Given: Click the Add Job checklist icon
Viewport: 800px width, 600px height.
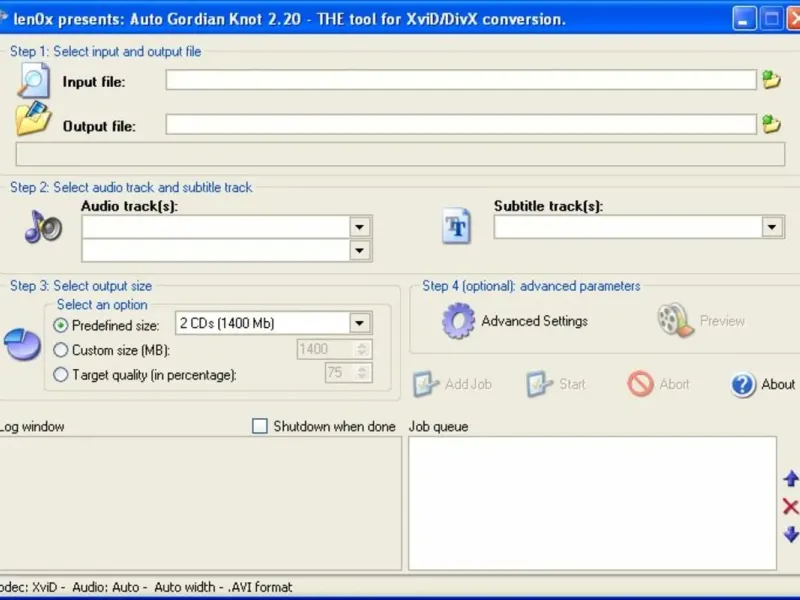Looking at the screenshot, I should (x=426, y=384).
